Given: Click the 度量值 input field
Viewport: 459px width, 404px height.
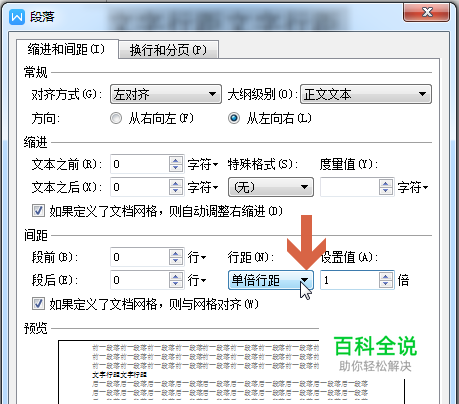Looking at the screenshot, I should 350,187.
